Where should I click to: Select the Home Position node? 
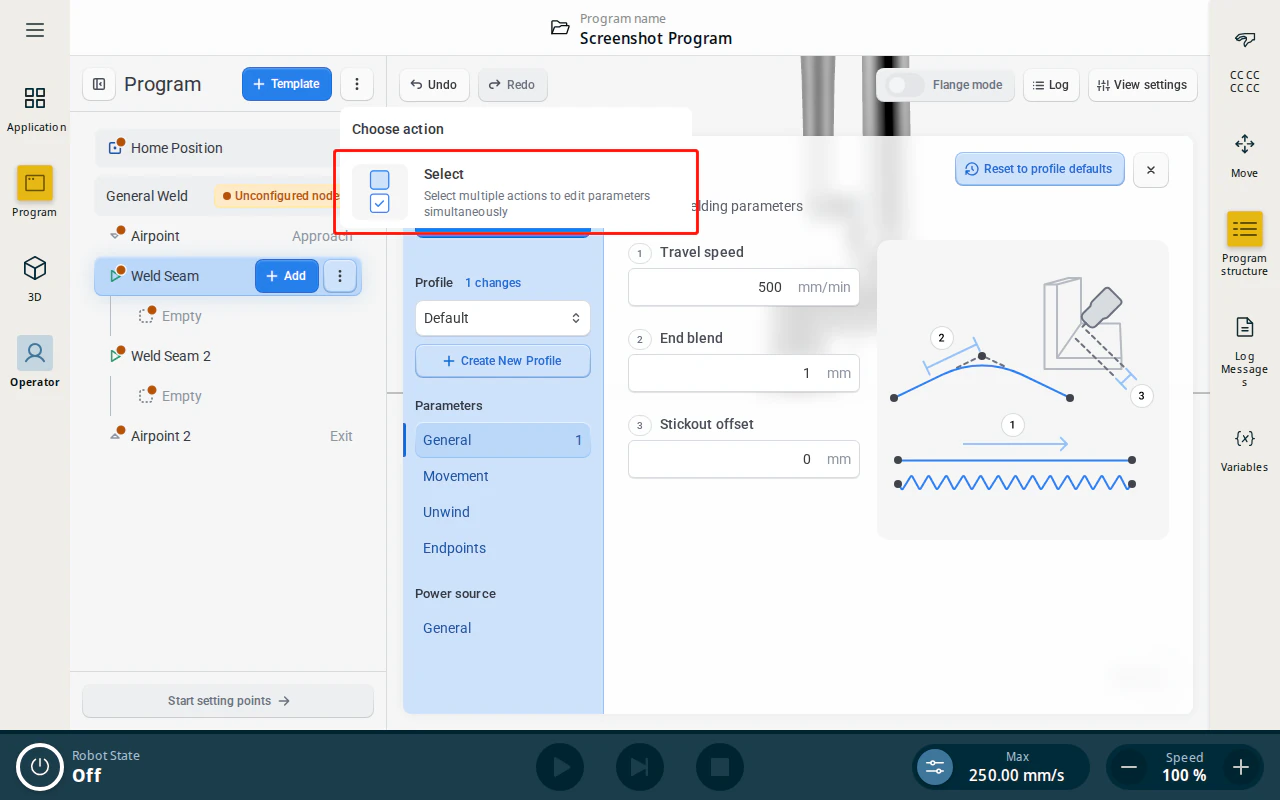pyautogui.click(x=216, y=148)
